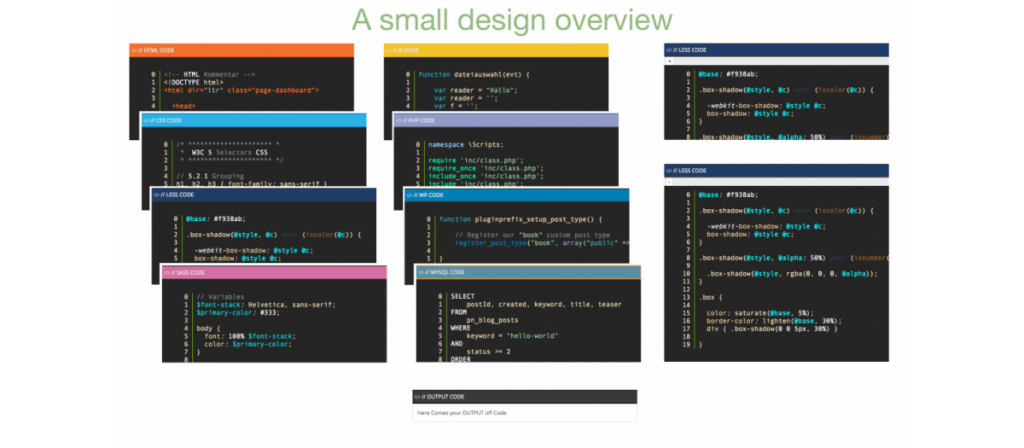Click the code icon in PHP CODE header
This screenshot has height=448, width=1024.
(x=398, y=120)
